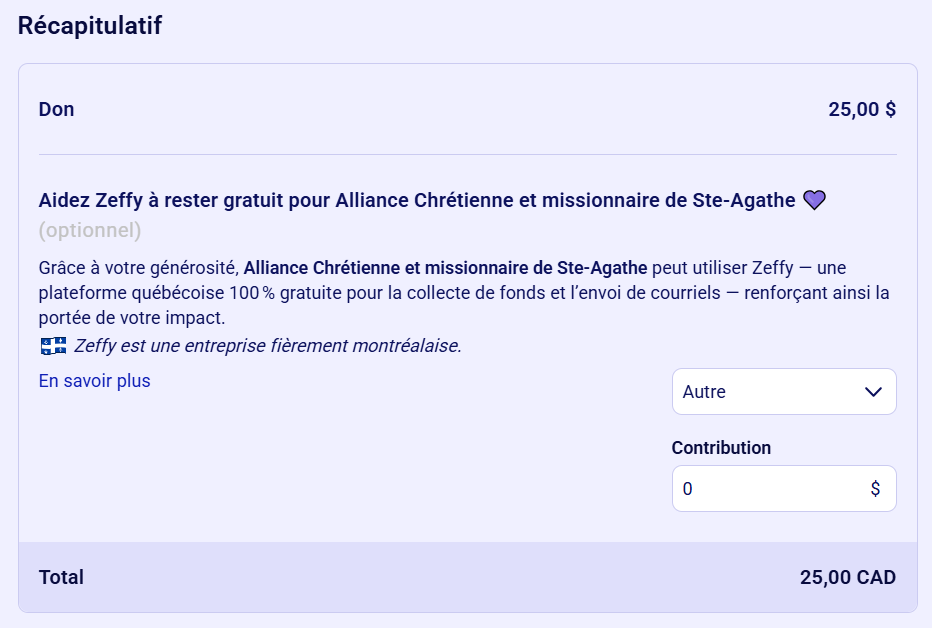
Task: Click the 25,00 CAD total amount
Action: 847,577
